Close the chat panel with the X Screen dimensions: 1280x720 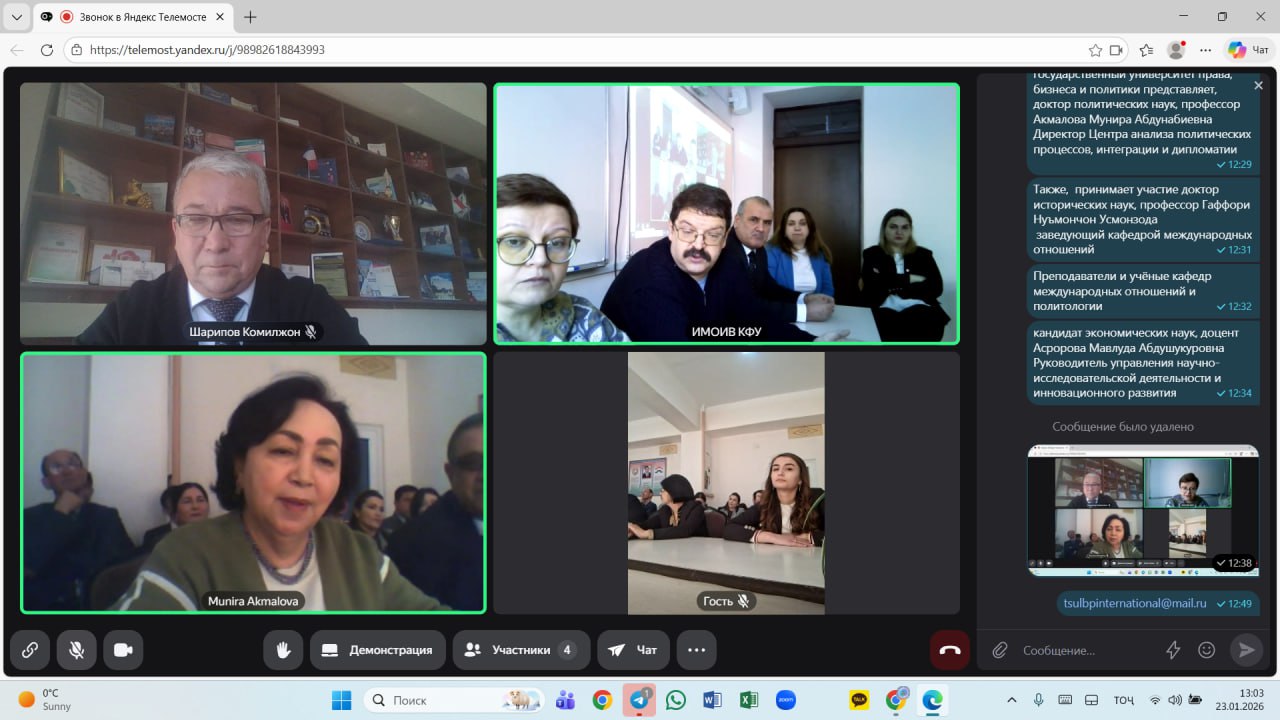pyautogui.click(x=1258, y=86)
